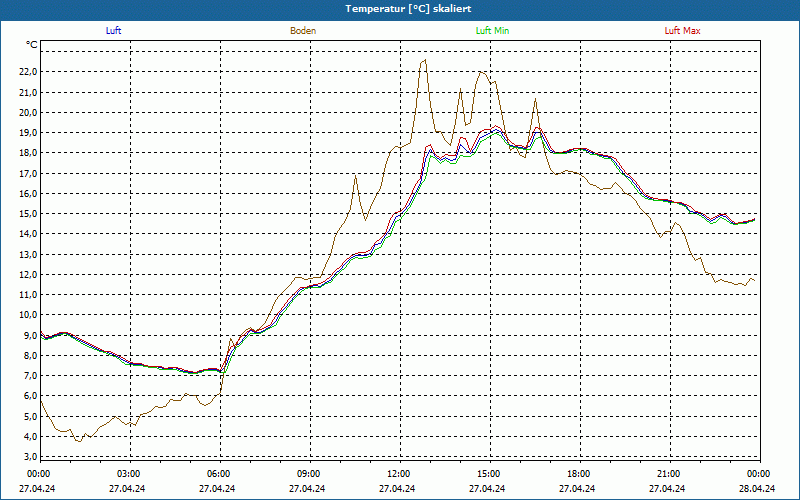Screen dimensions: 800x500
Task: Click the purple "Luft" legend label
Action: pyautogui.click(x=113, y=31)
